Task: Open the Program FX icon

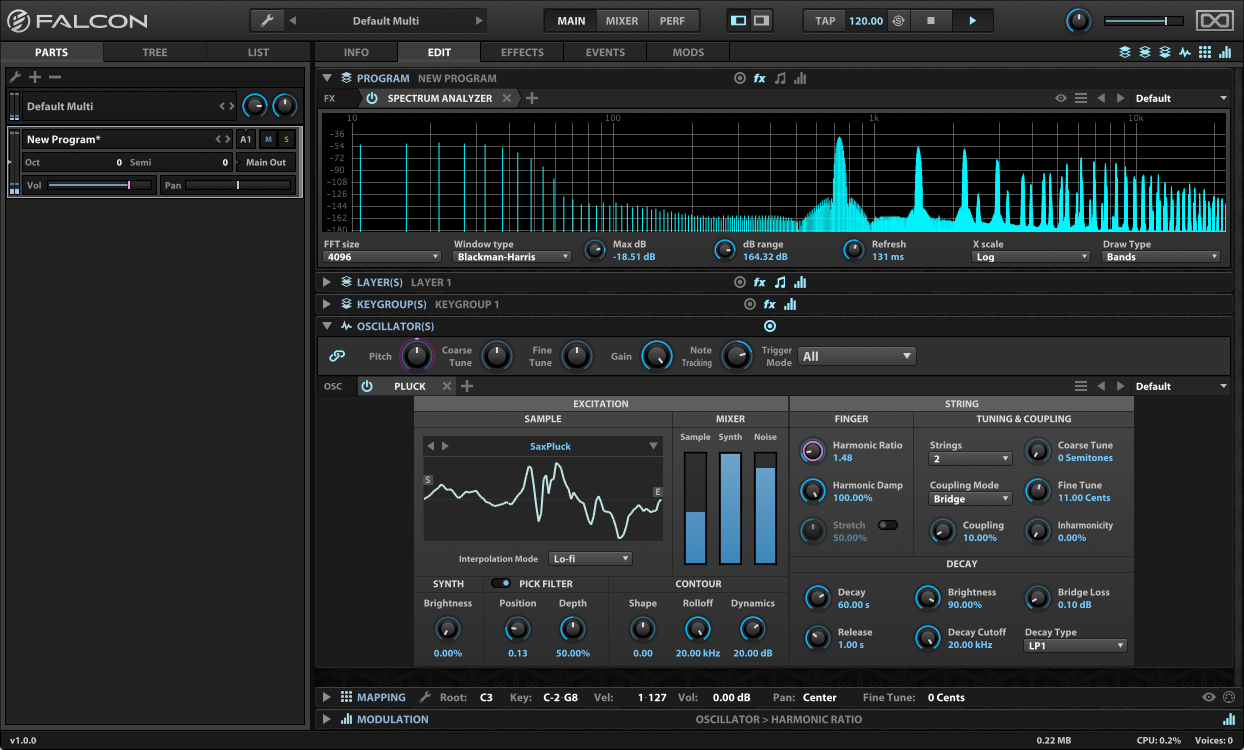Action: (x=759, y=78)
